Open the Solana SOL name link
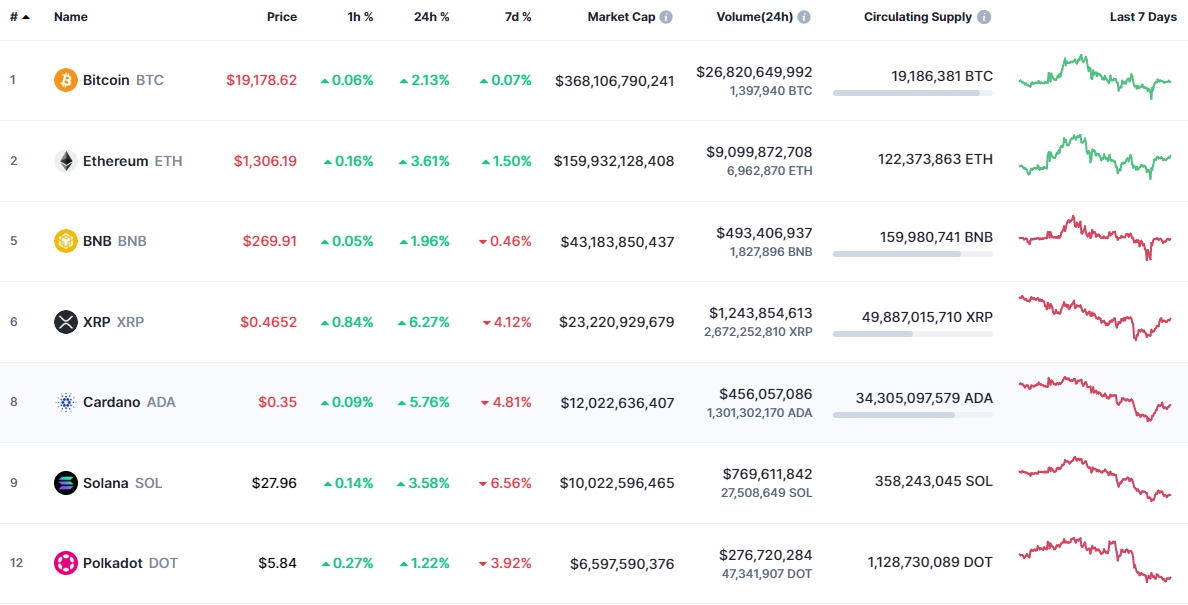Viewport: 1188px width, 605px height. point(122,482)
